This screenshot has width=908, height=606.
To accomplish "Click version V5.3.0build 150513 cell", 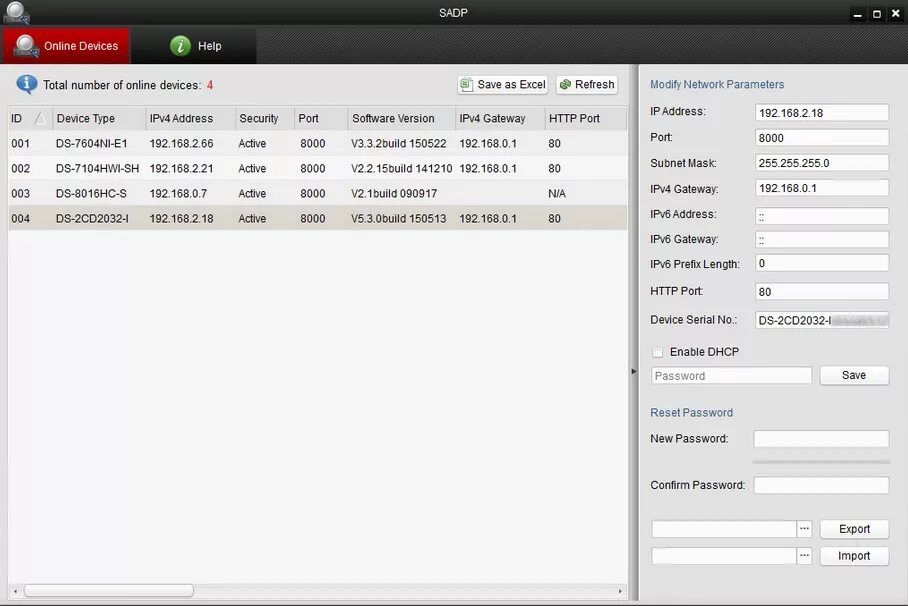I will click(398, 218).
